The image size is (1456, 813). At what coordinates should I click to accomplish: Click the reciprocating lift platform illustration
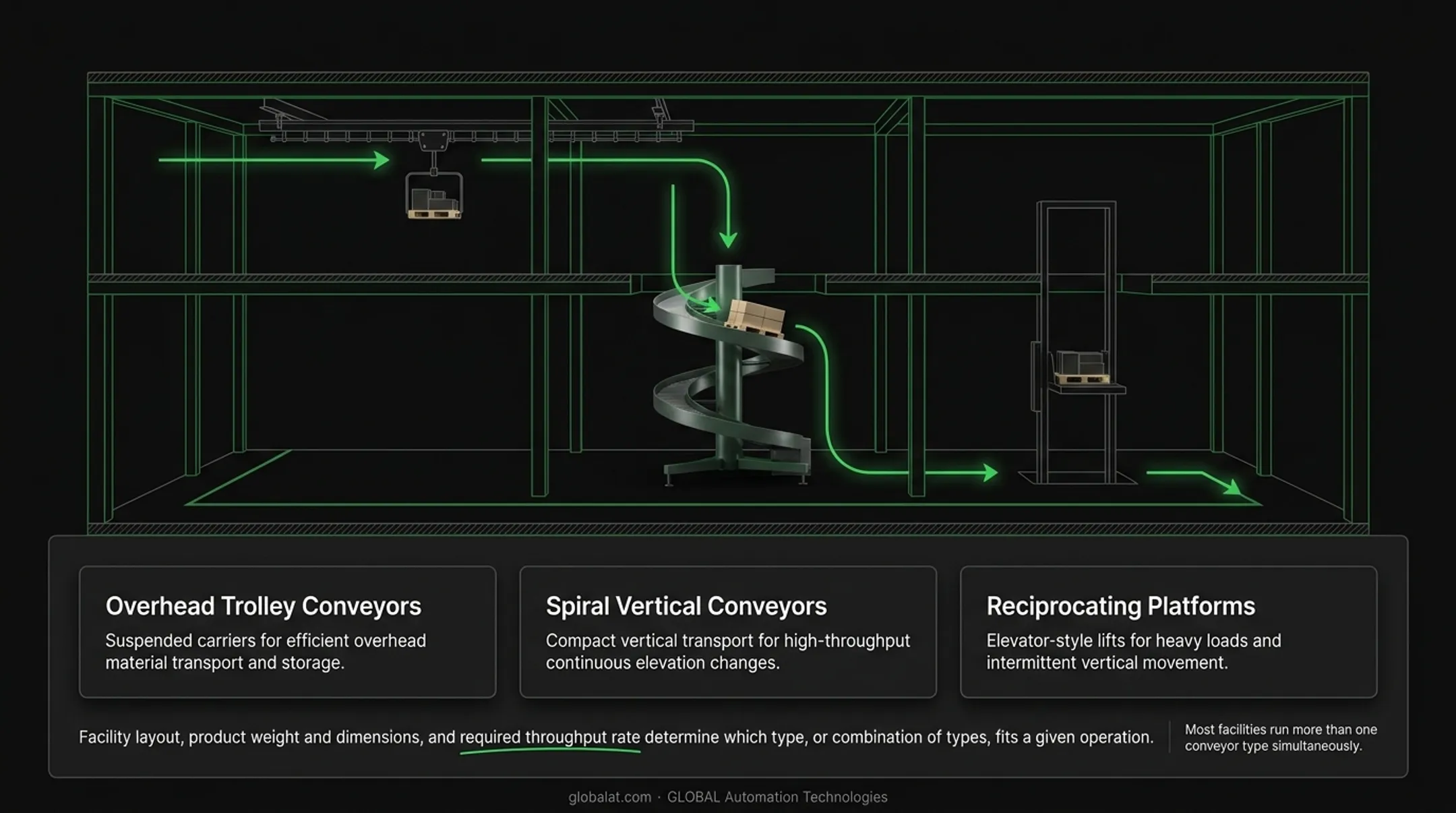1077,342
